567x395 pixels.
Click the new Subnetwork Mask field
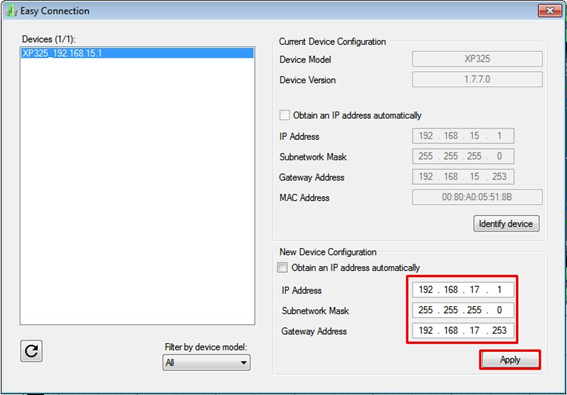coord(463,310)
